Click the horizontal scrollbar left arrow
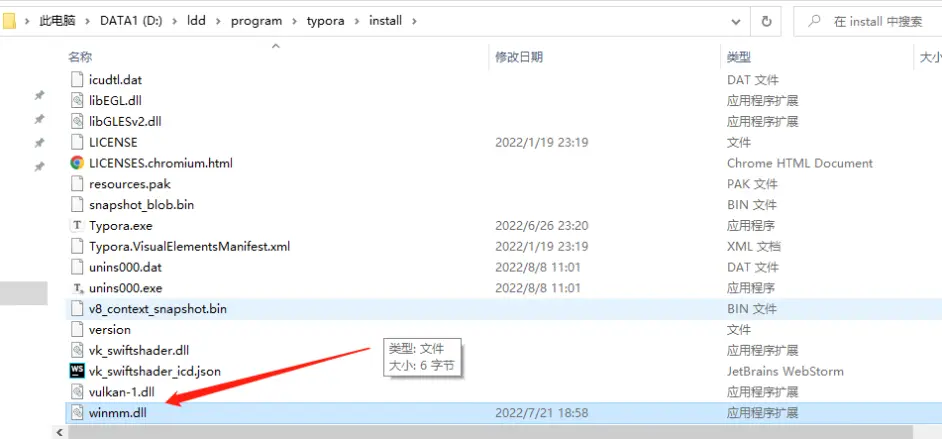This screenshot has width=942, height=439. pos(60,432)
